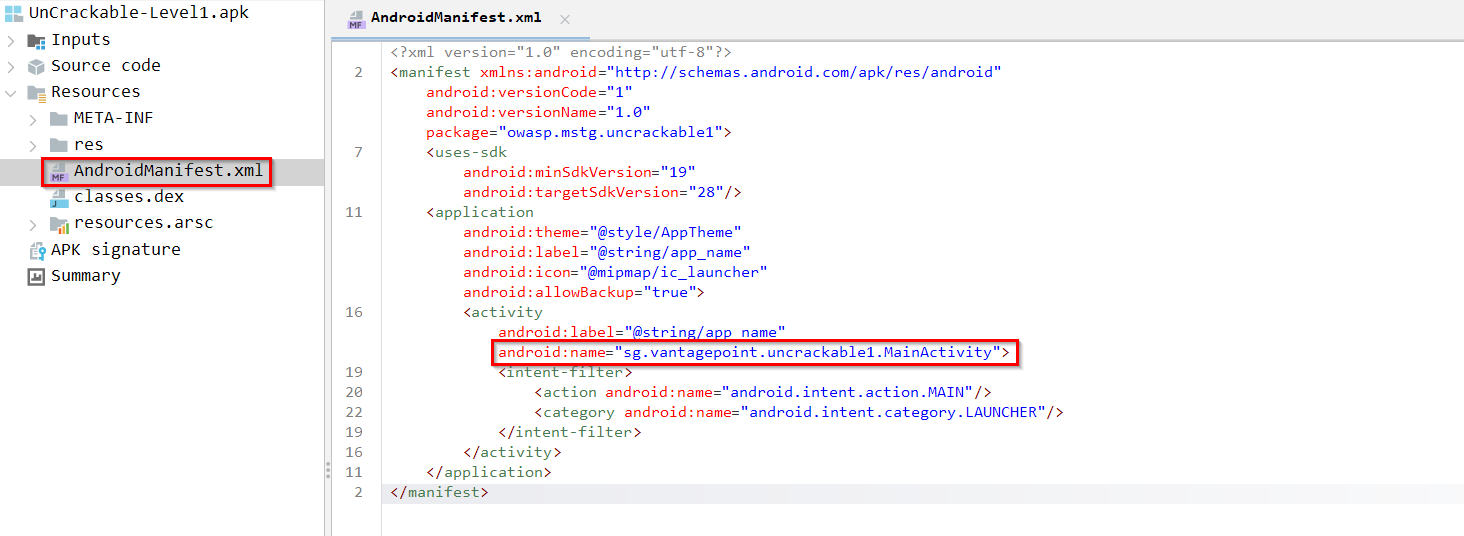Click the APK signature icon
1464x536 pixels.
[x=36, y=250]
